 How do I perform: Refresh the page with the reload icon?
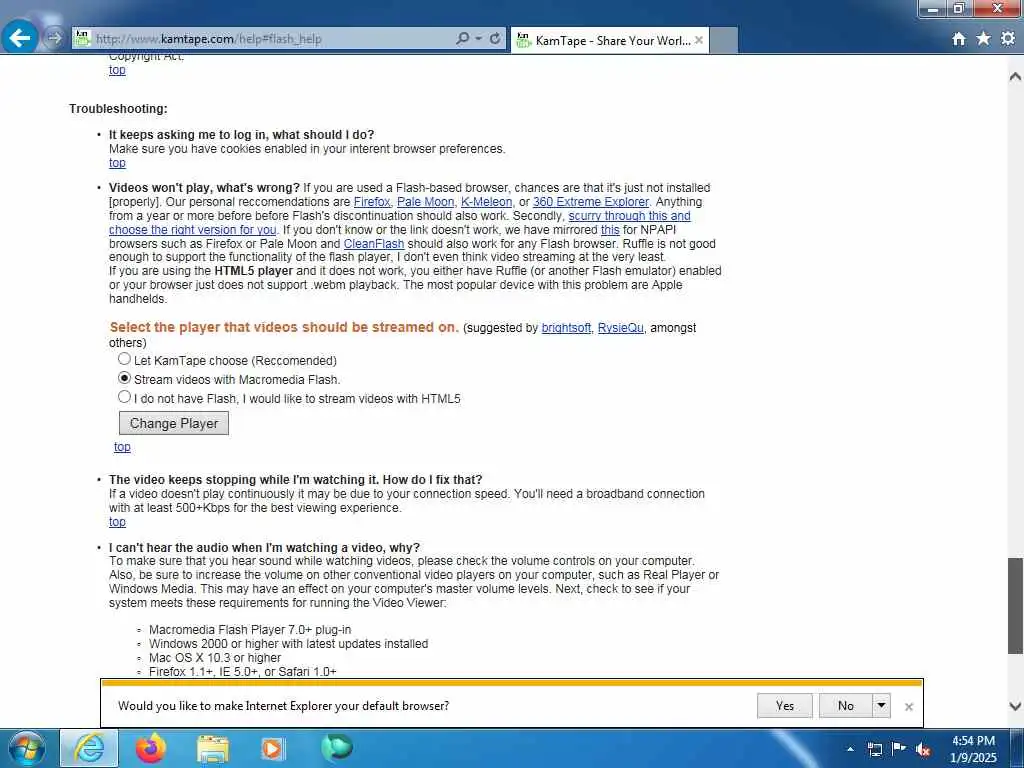(x=495, y=39)
